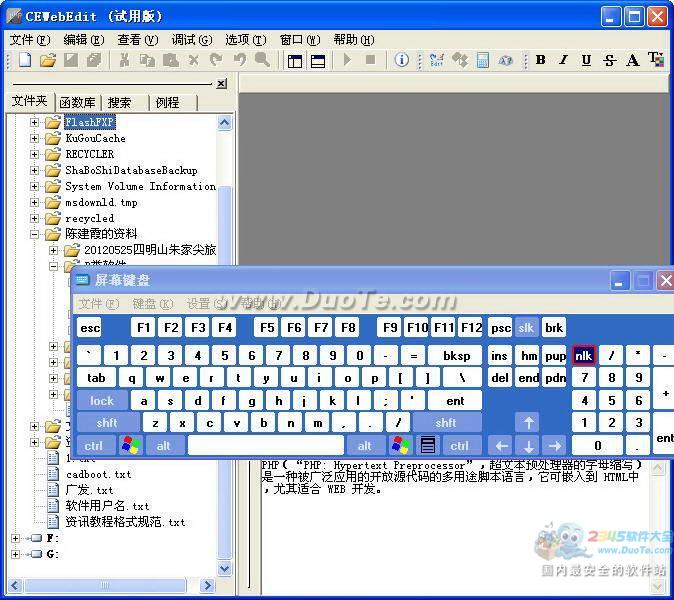Click the side panel layout icon
The height and width of the screenshot is (600, 674).
[x=295, y=61]
